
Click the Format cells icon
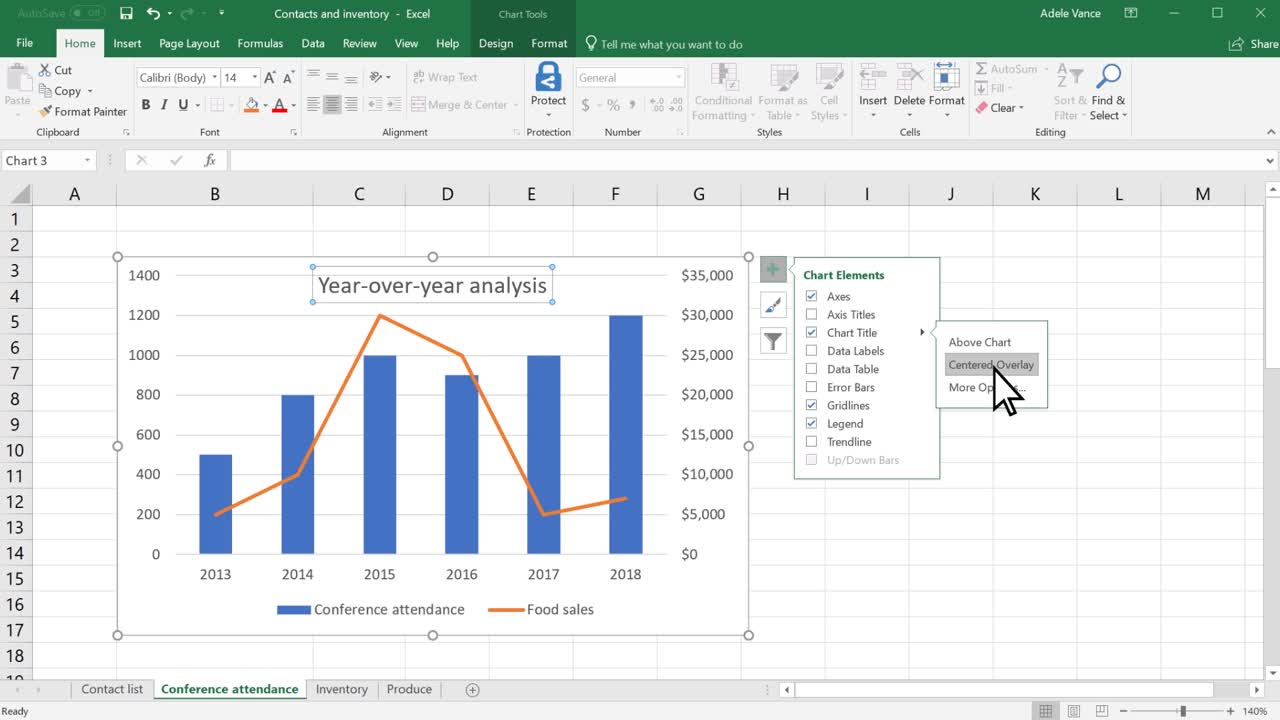(x=946, y=77)
